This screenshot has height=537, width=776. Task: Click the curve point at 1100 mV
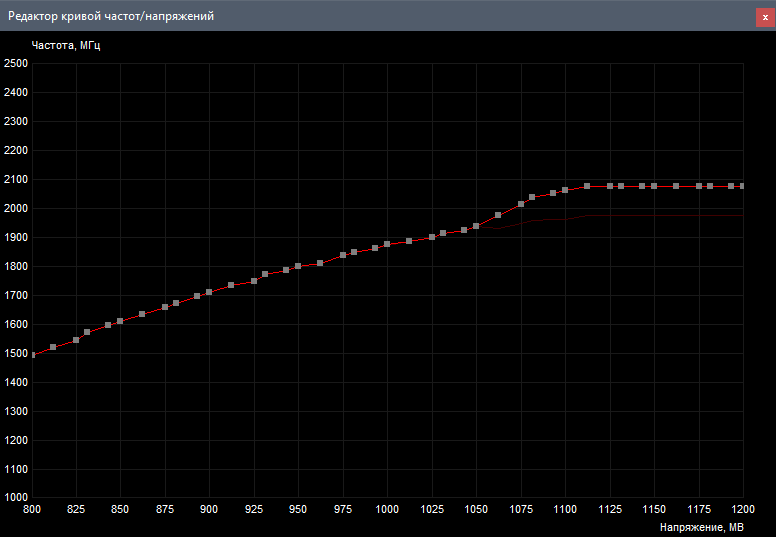(x=565, y=190)
